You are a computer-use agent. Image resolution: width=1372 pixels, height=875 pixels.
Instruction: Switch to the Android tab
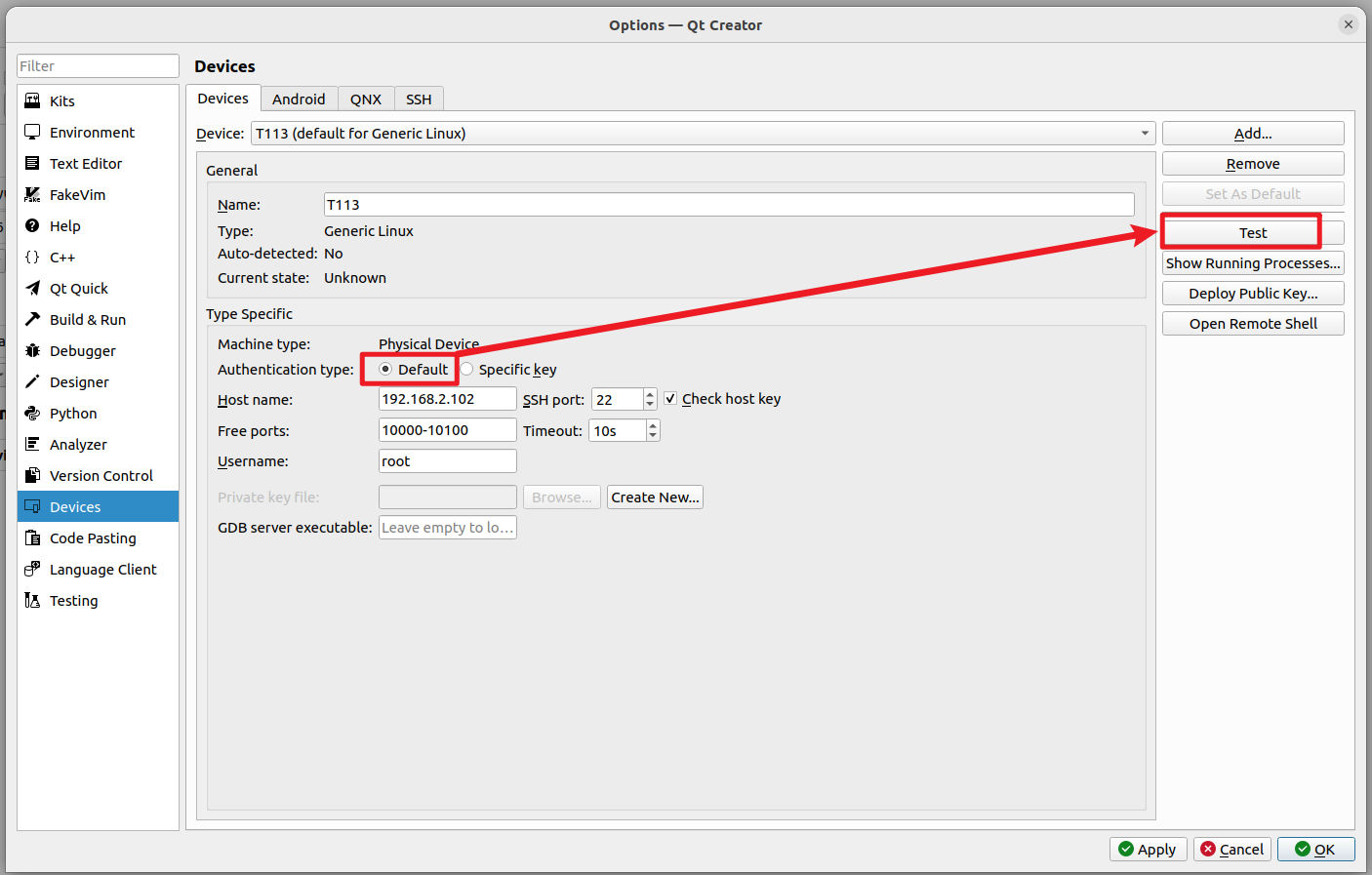point(299,99)
